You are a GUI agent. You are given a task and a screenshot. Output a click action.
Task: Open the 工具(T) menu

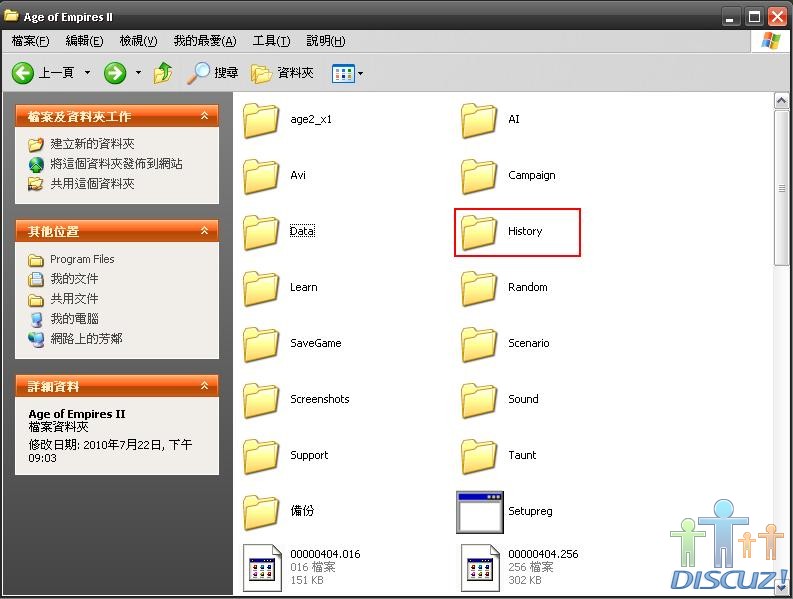coord(271,41)
